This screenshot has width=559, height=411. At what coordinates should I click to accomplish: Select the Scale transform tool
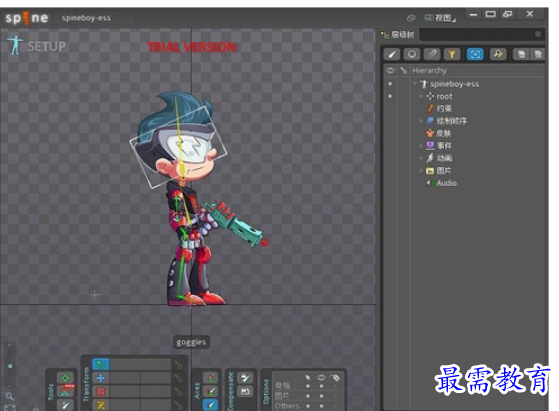click(x=101, y=391)
